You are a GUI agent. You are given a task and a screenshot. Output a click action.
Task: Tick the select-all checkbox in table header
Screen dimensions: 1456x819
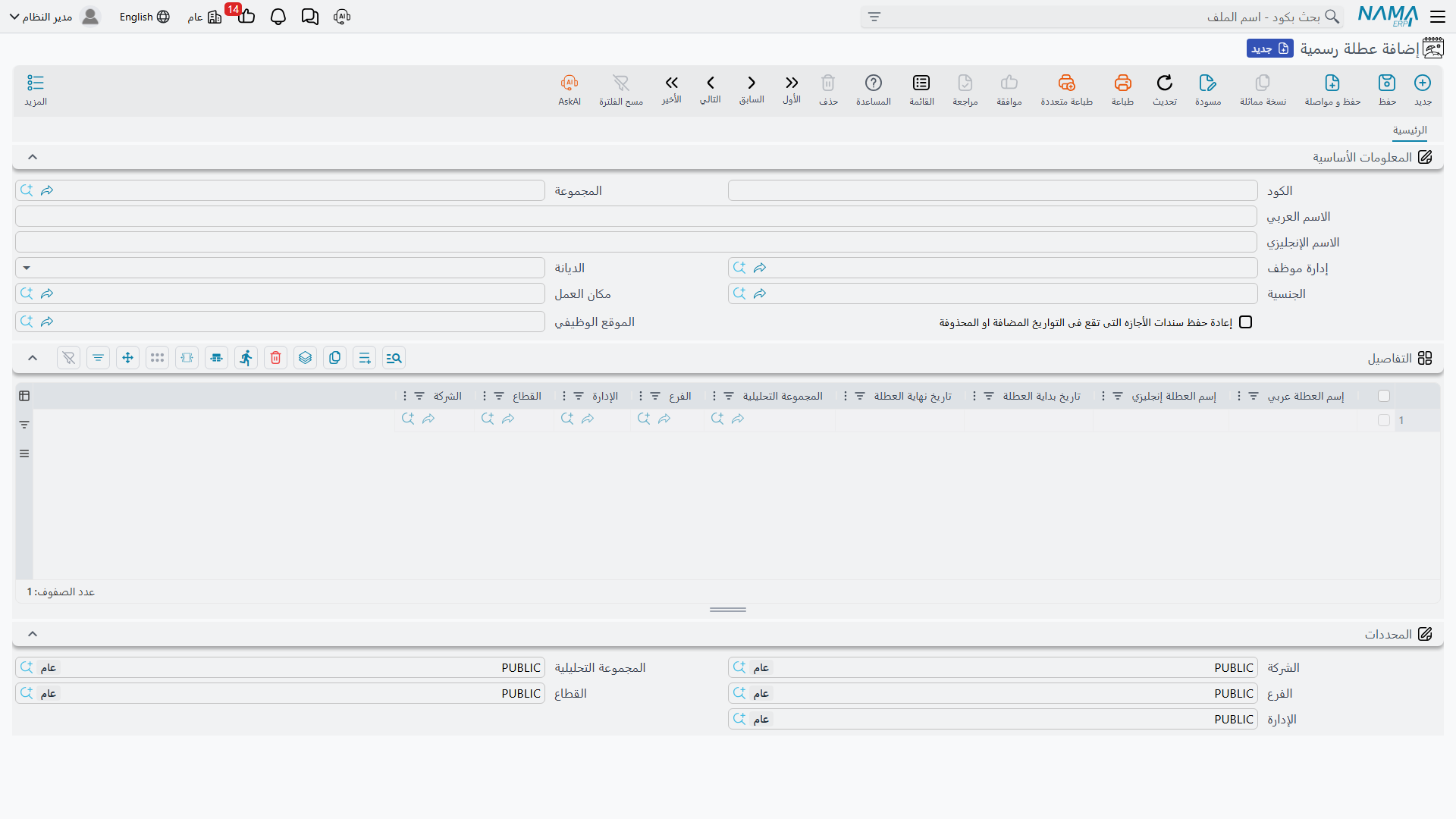(1384, 396)
